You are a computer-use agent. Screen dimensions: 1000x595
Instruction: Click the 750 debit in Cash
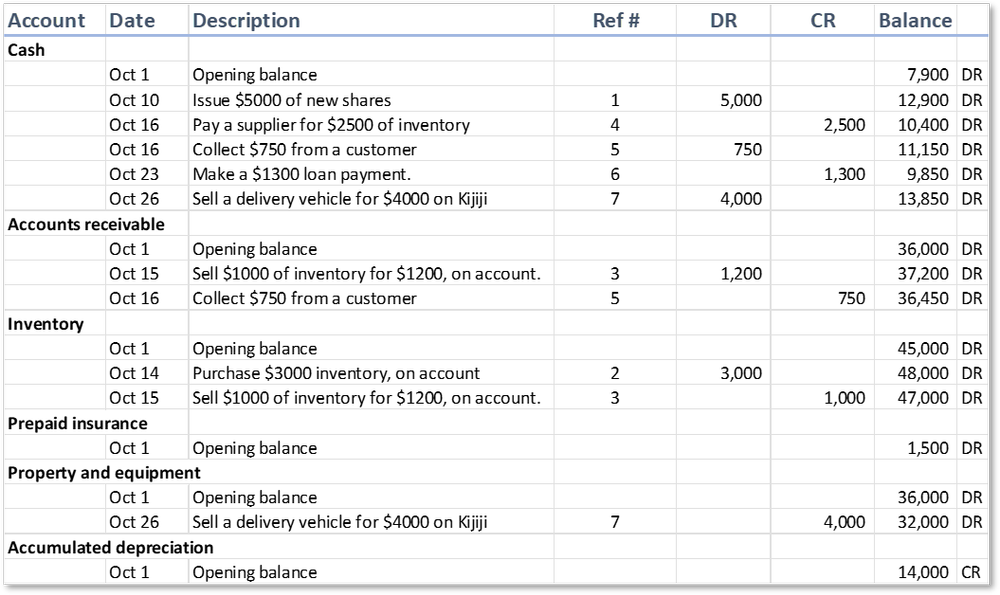[748, 150]
